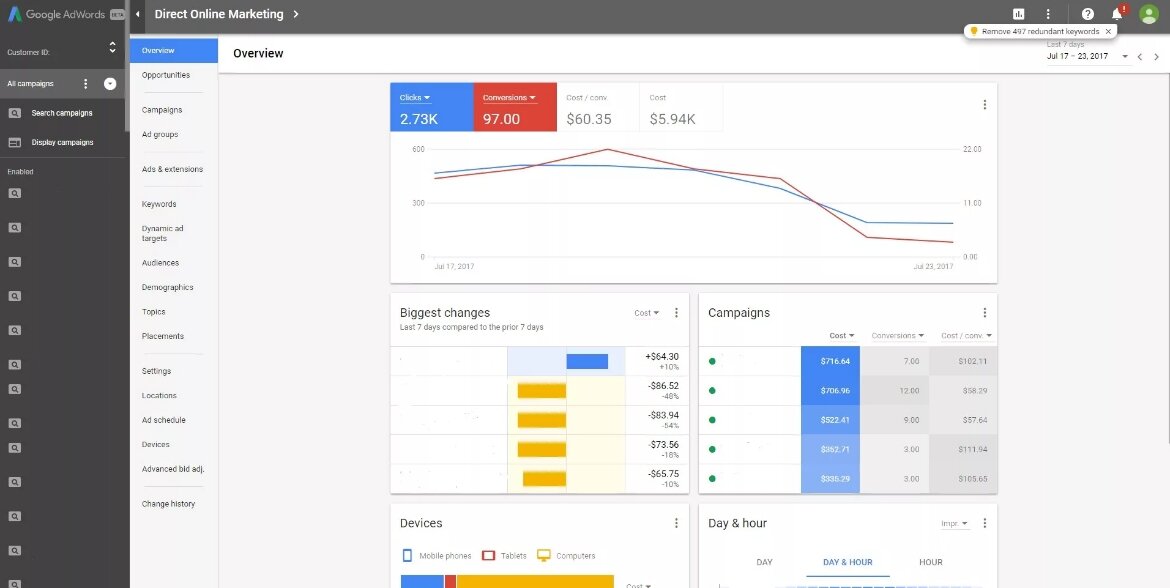Open the Opportunities page
Image resolution: width=1170 pixels, height=588 pixels.
pos(166,75)
